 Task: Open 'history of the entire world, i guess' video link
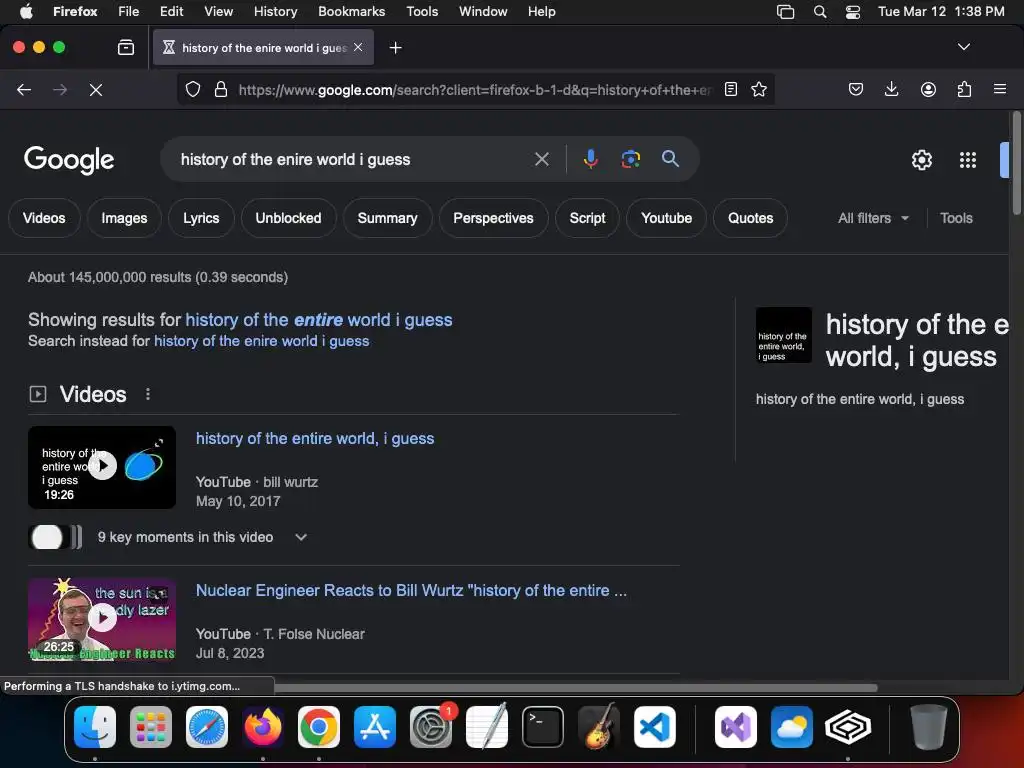(315, 438)
